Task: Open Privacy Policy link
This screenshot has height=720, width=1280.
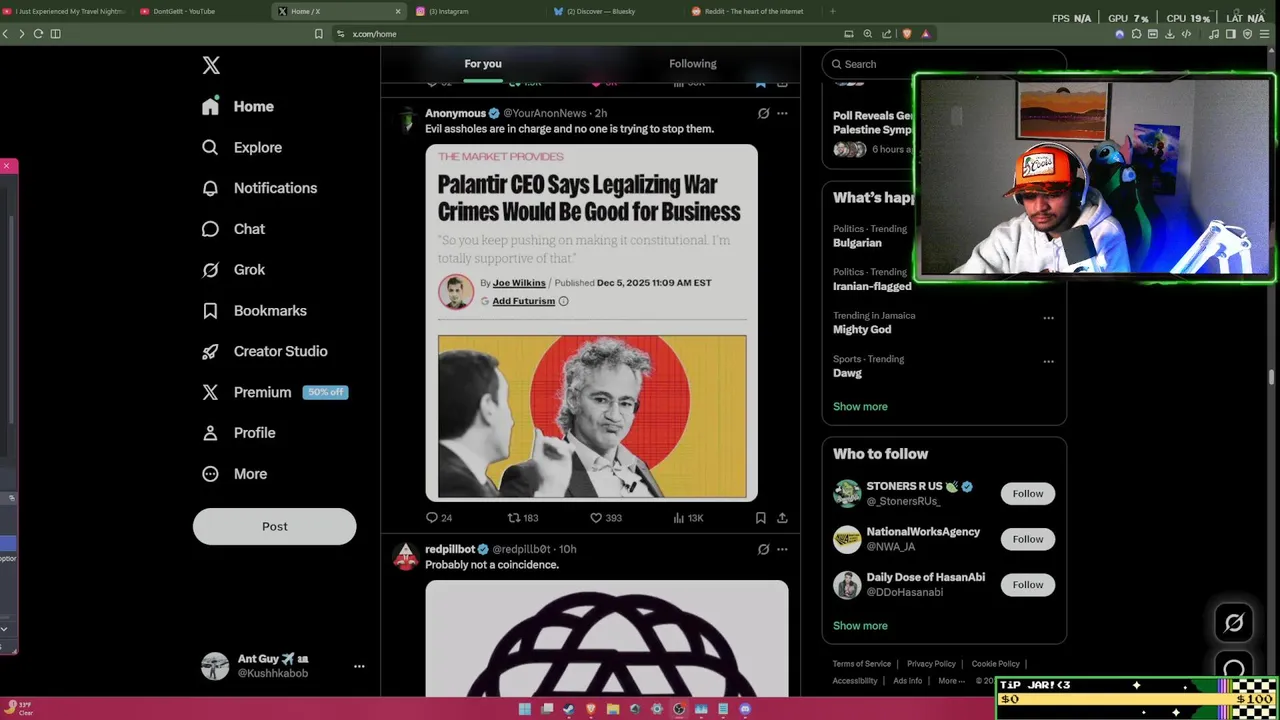Action: tap(931, 664)
